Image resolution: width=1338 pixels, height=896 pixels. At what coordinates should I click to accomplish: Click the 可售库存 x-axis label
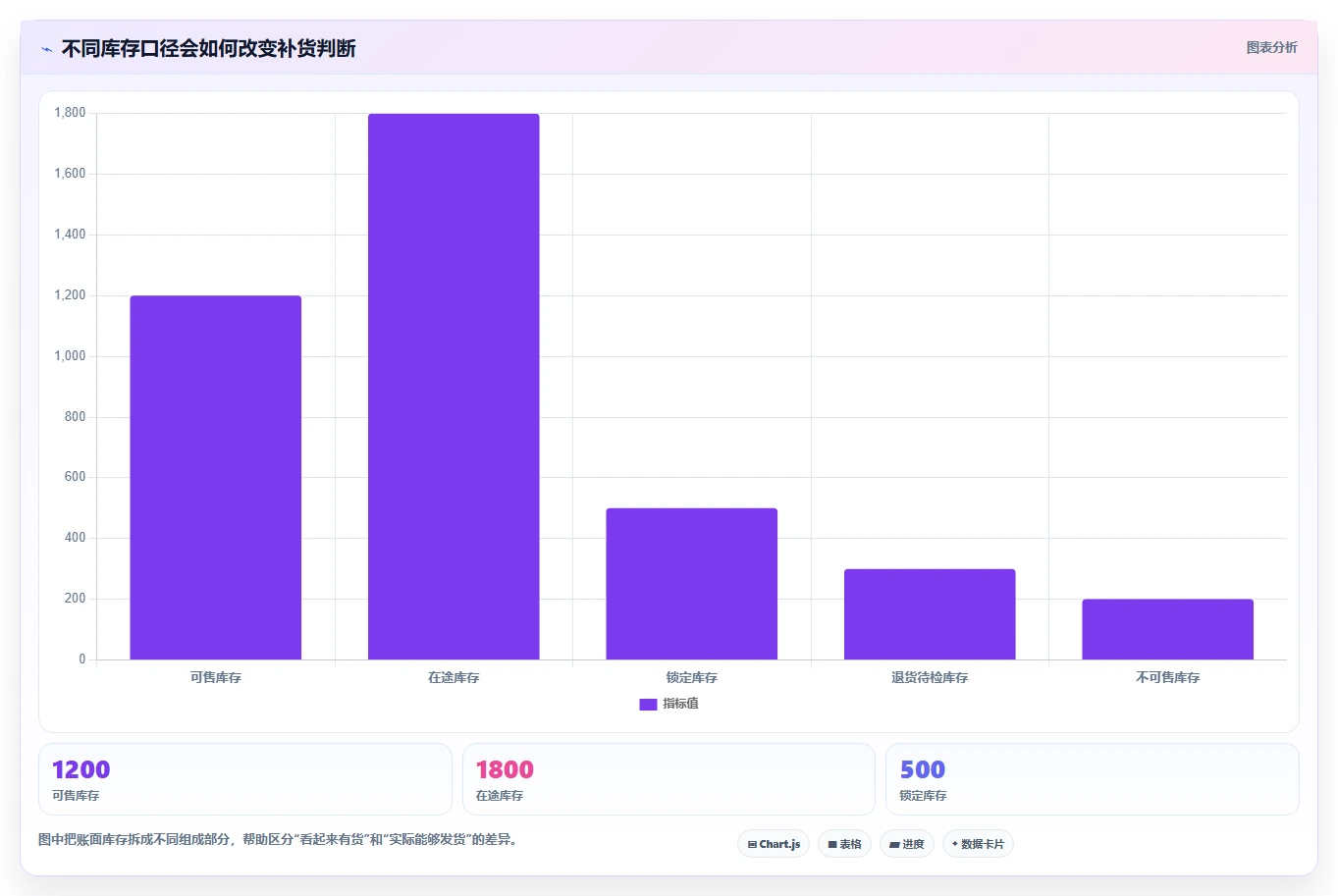point(216,678)
